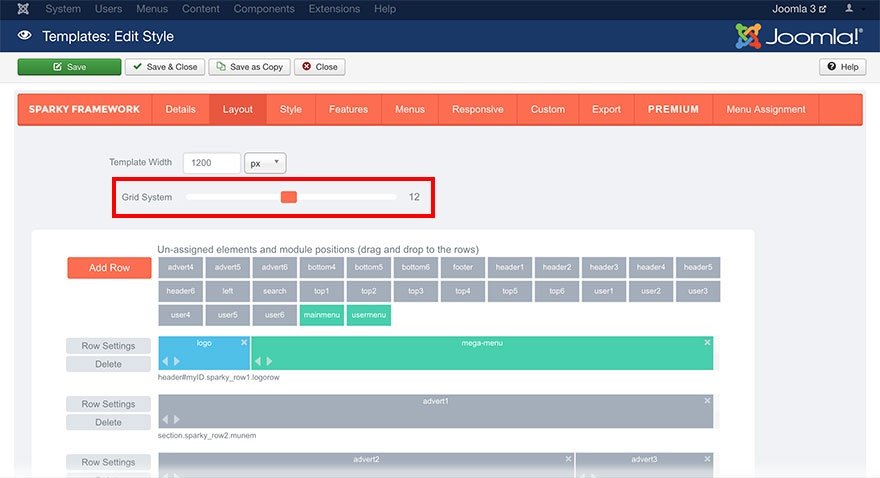Select the advert4 position block
Image resolution: width=880 pixels, height=478 pixels.
tap(180, 267)
